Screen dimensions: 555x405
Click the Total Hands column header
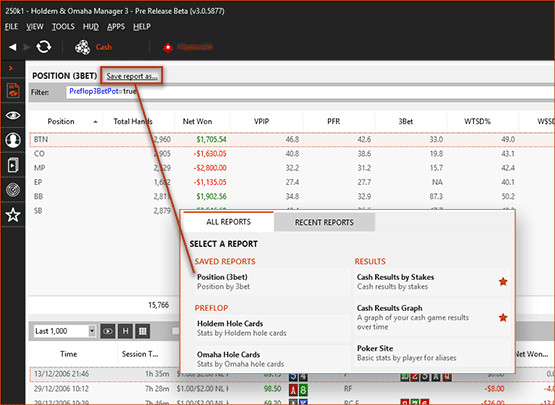pos(133,121)
